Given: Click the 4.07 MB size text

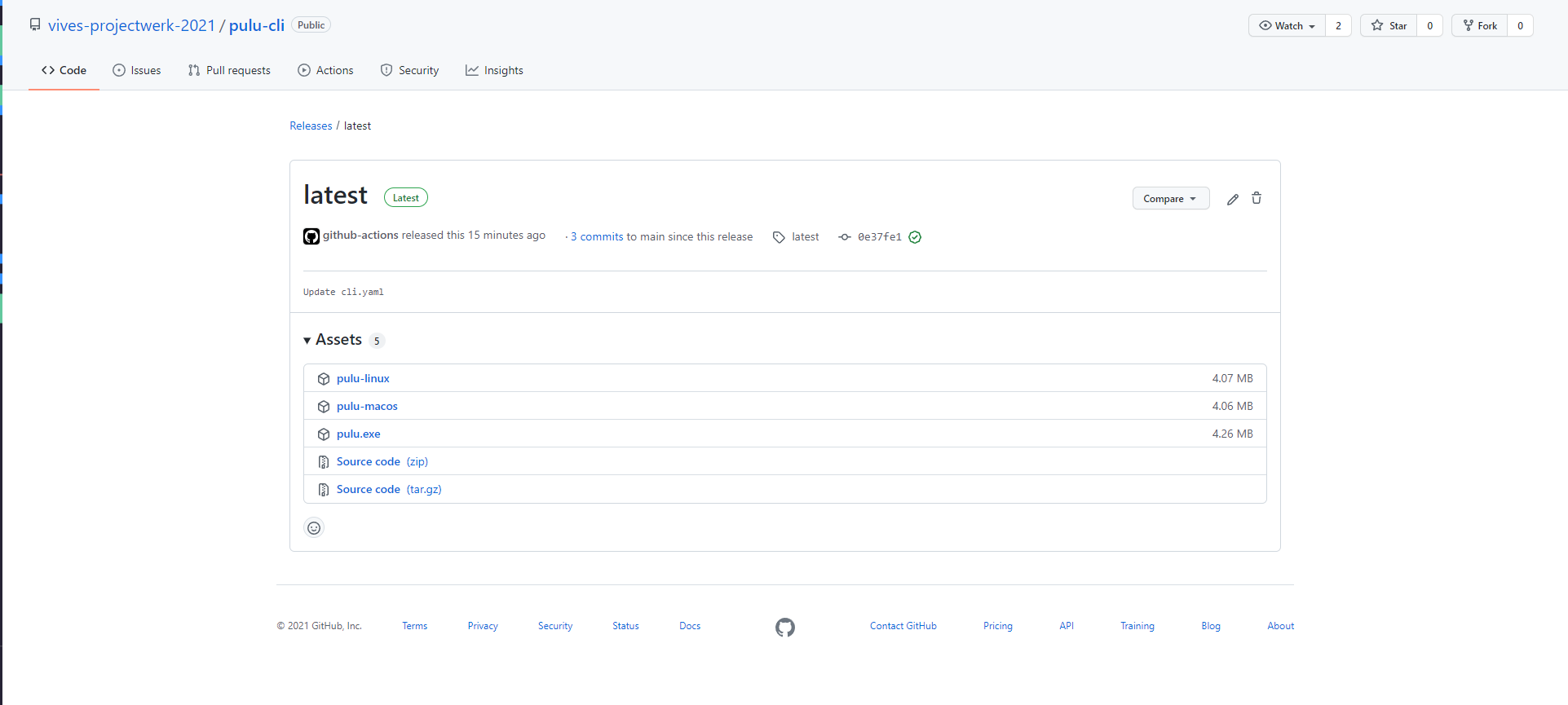Looking at the screenshot, I should coord(1232,378).
